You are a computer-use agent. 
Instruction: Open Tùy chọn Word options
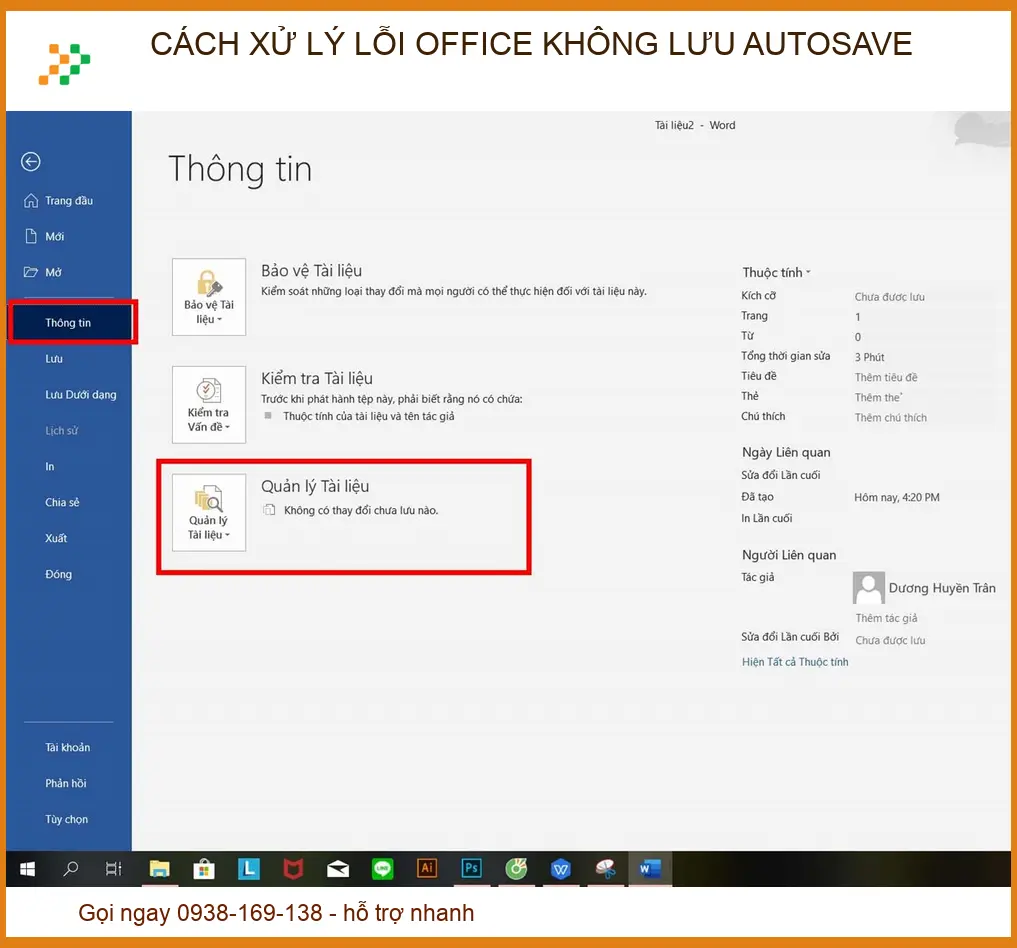tap(66, 820)
